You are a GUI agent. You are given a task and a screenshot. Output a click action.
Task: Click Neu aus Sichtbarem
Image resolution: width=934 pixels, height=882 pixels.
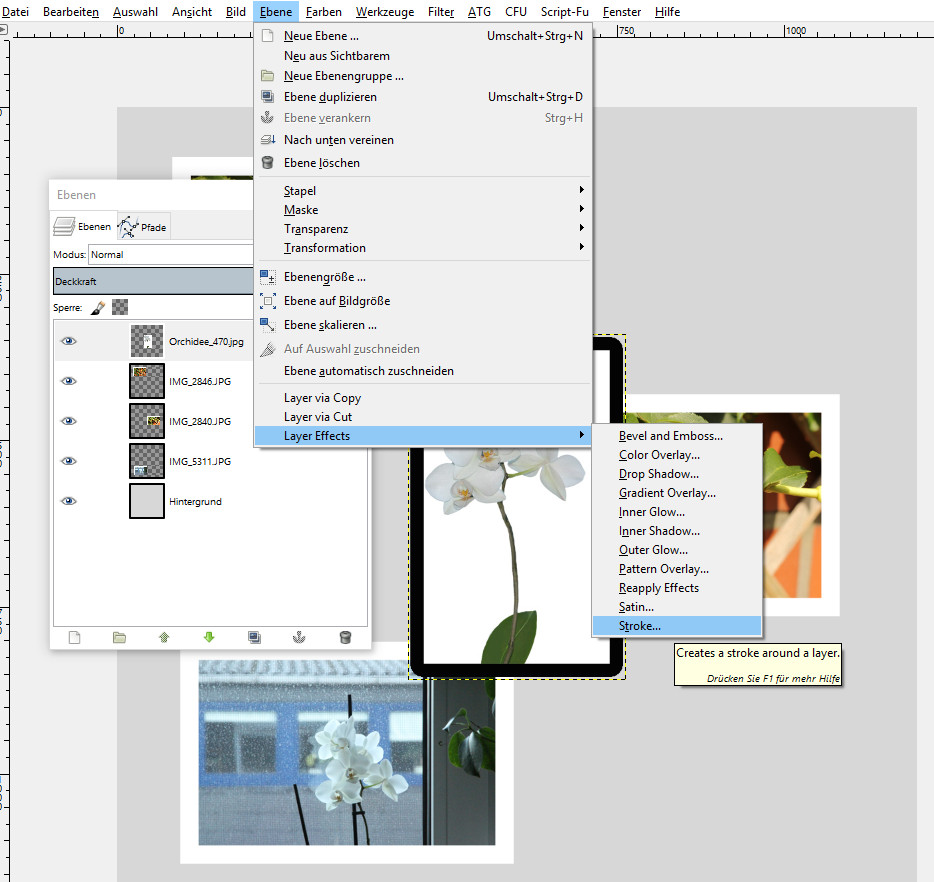tap(422, 56)
